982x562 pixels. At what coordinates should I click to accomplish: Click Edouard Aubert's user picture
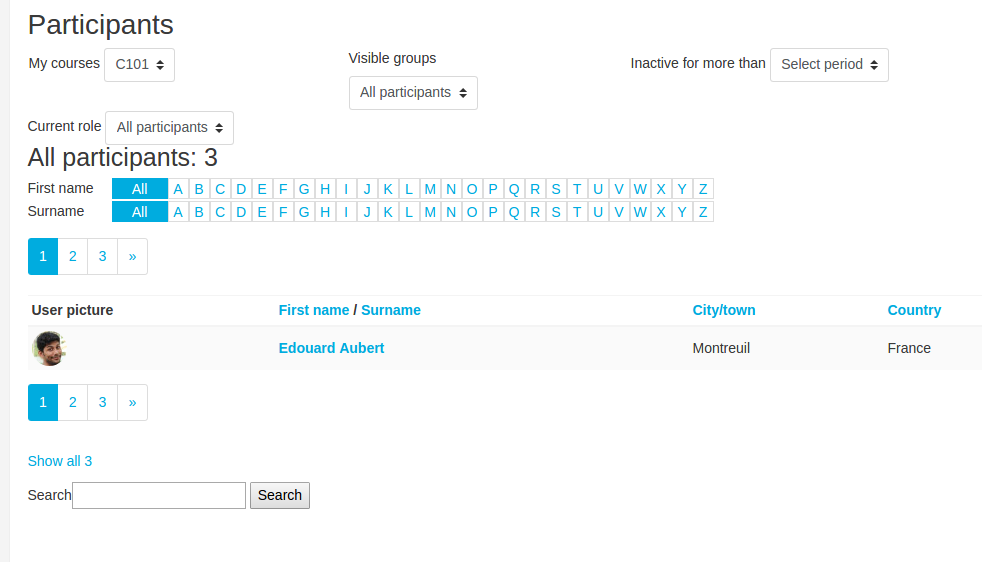coord(49,348)
